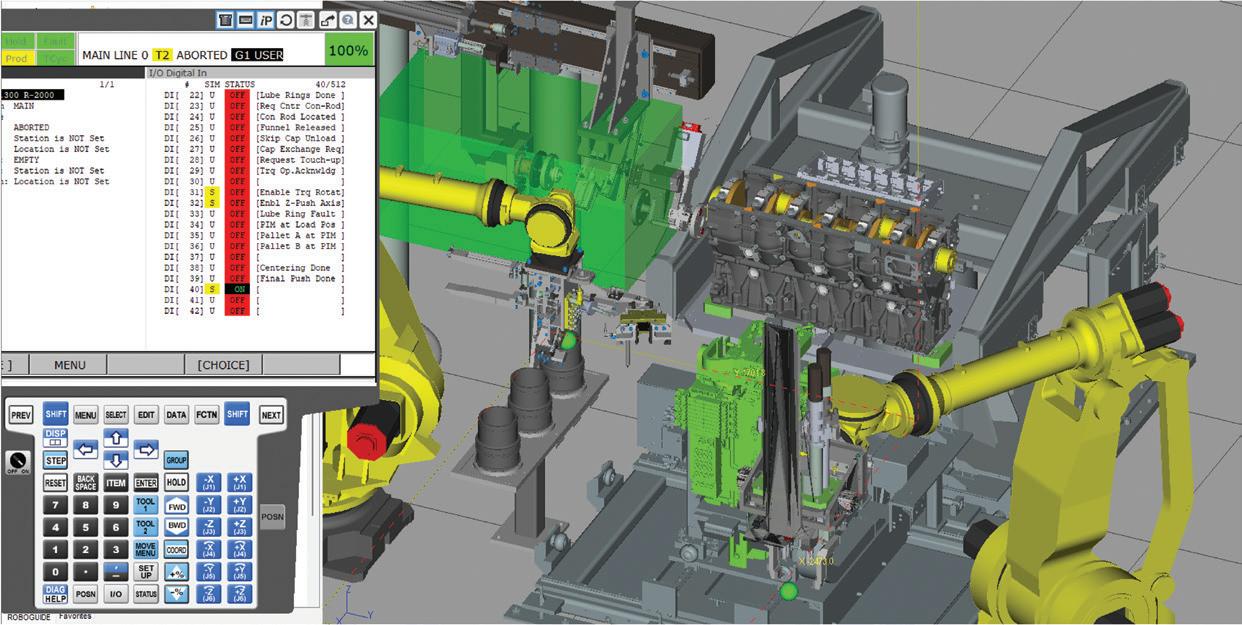The width and height of the screenshot is (1242, 625).
Task: Turn the teach pendant OFF/ON switch
Action: 18,462
